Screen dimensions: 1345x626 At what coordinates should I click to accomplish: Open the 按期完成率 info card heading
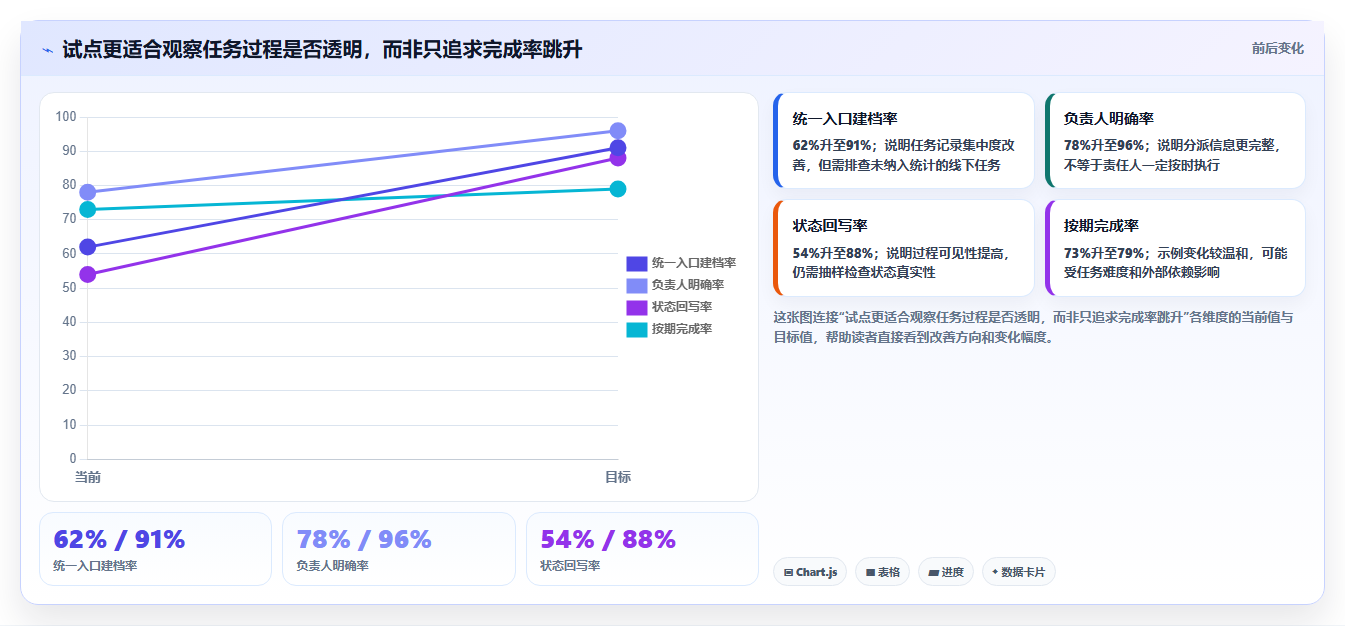pos(1101,225)
